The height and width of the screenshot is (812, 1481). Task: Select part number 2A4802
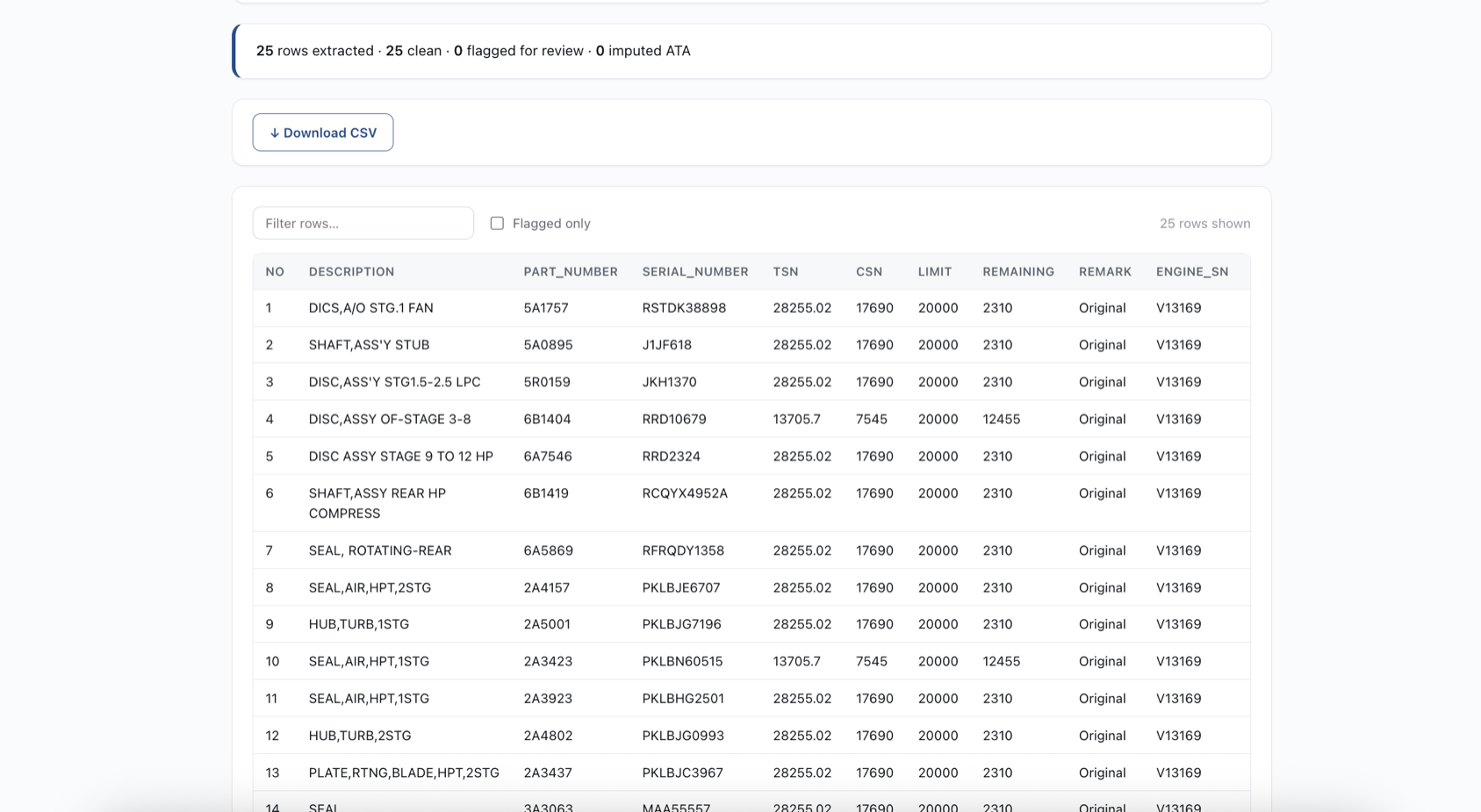(x=548, y=736)
